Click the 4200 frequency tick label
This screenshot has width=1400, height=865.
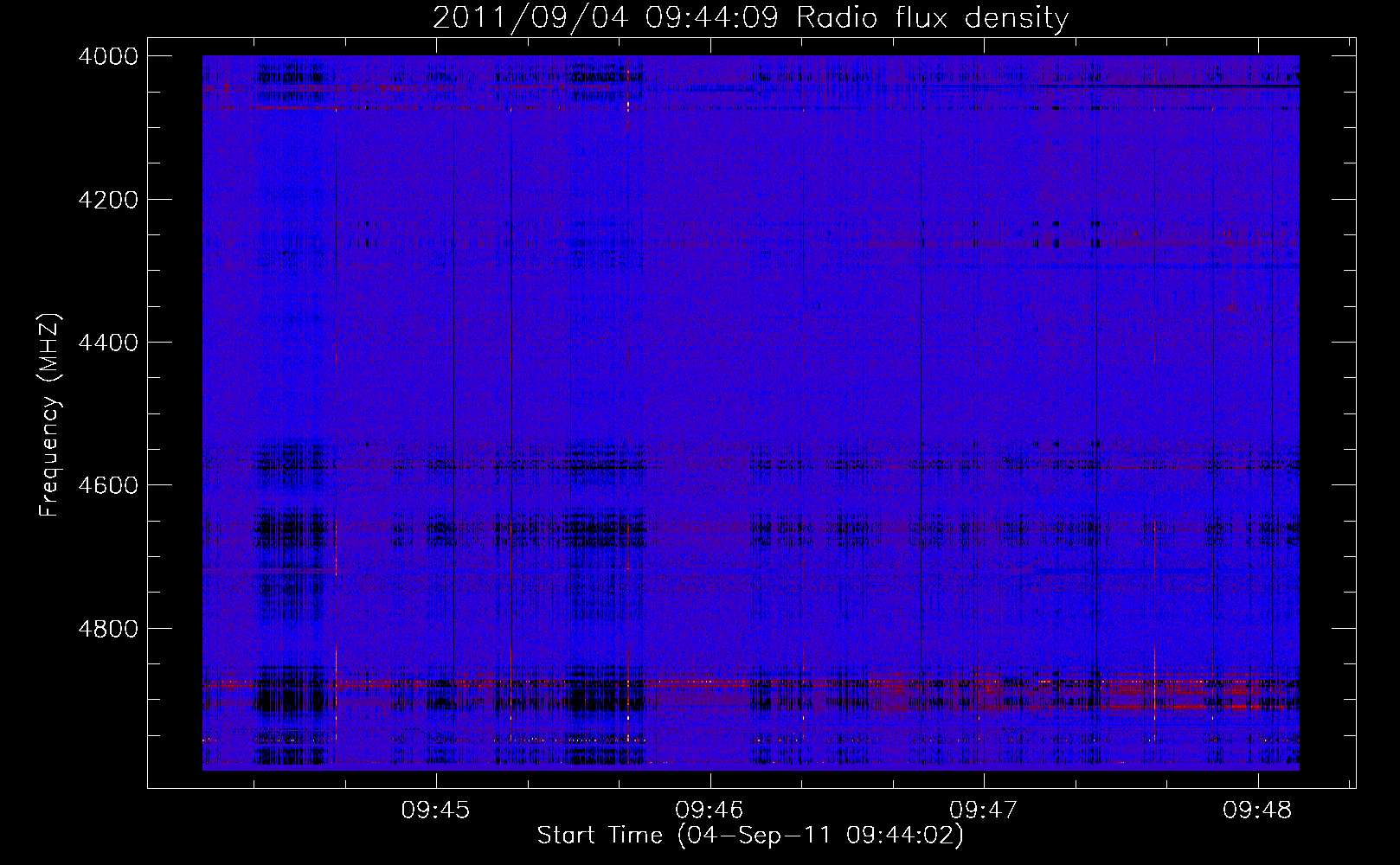(x=108, y=200)
